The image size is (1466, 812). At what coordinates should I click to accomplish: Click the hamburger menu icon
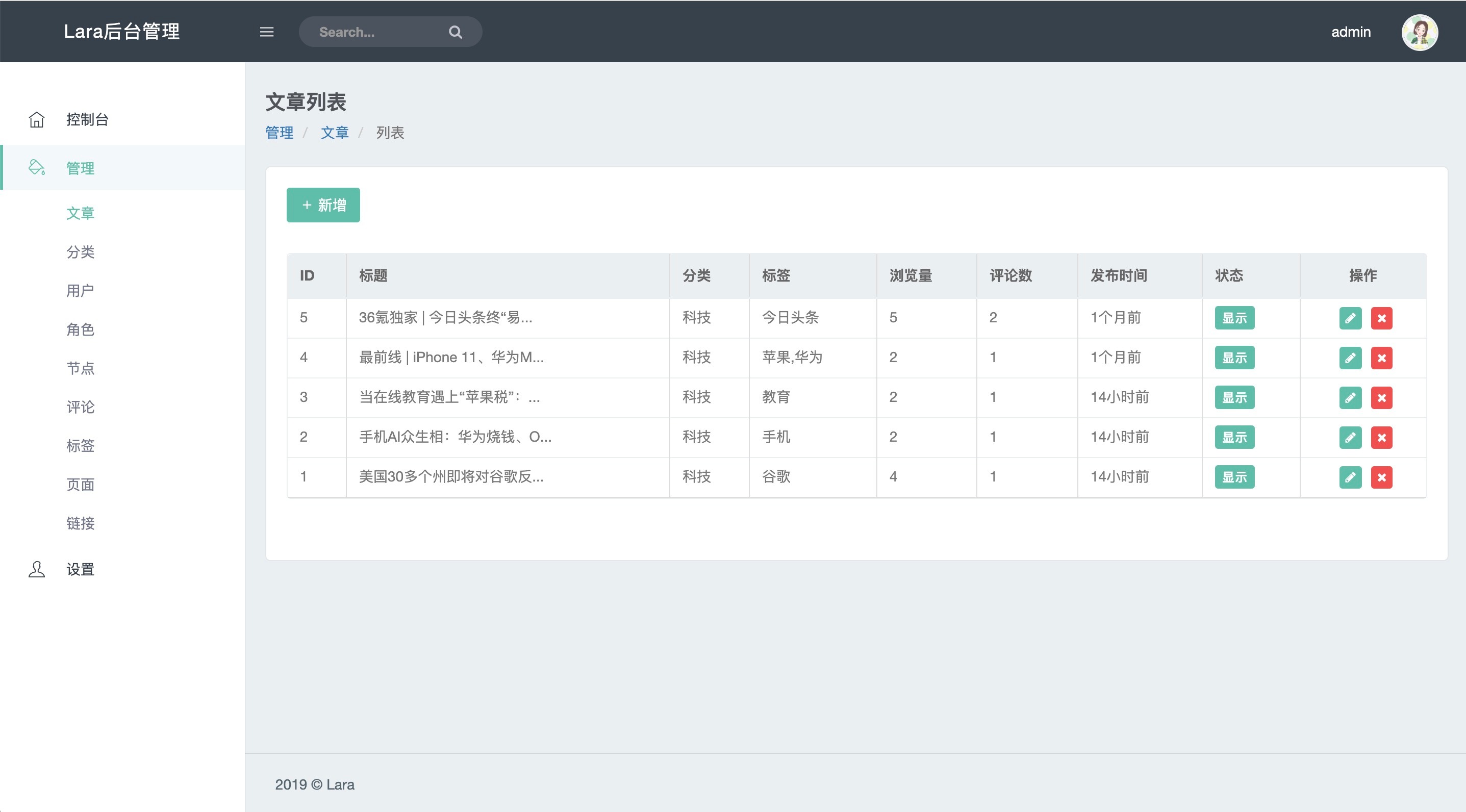(x=266, y=32)
